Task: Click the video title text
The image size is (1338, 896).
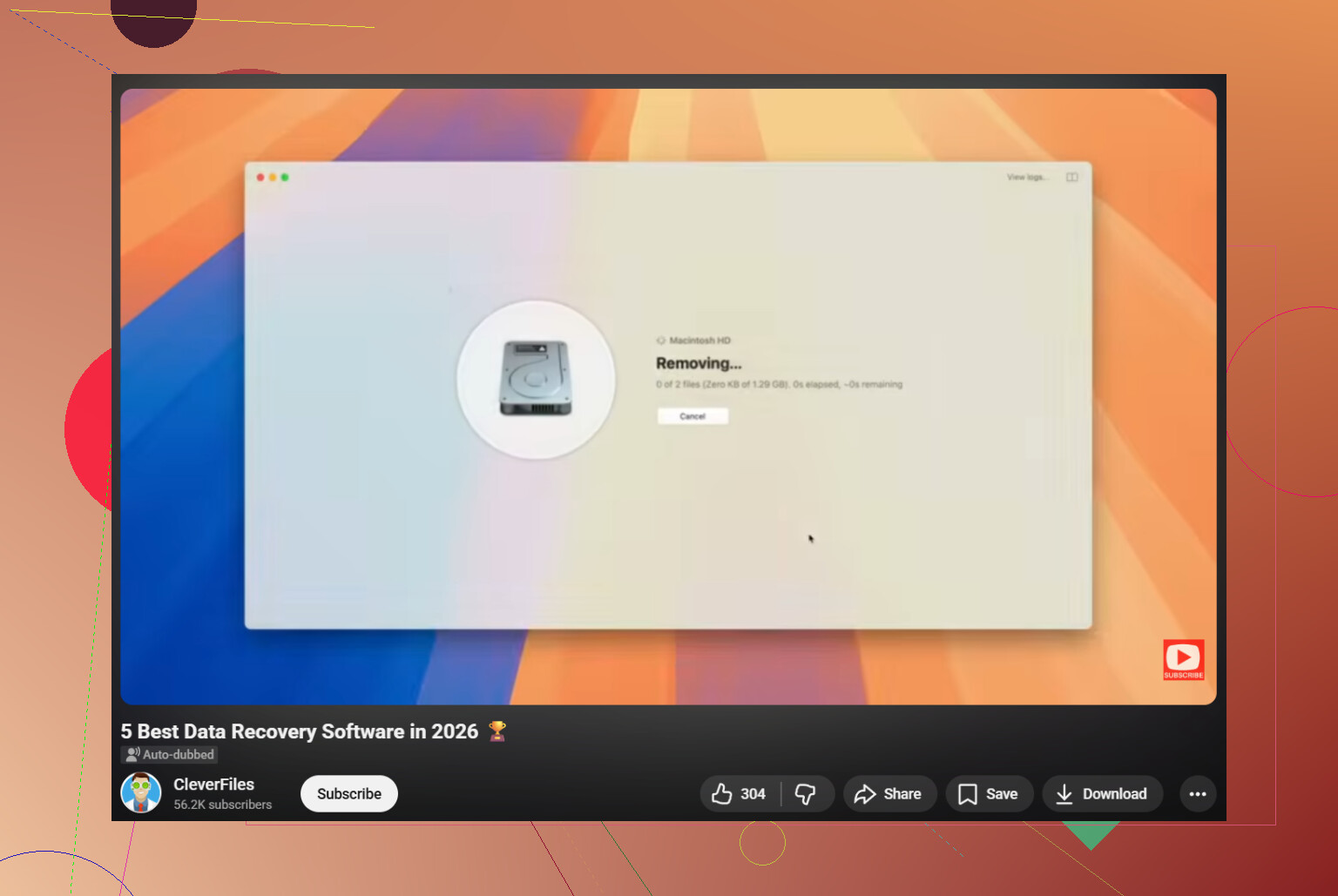Action: [x=300, y=731]
